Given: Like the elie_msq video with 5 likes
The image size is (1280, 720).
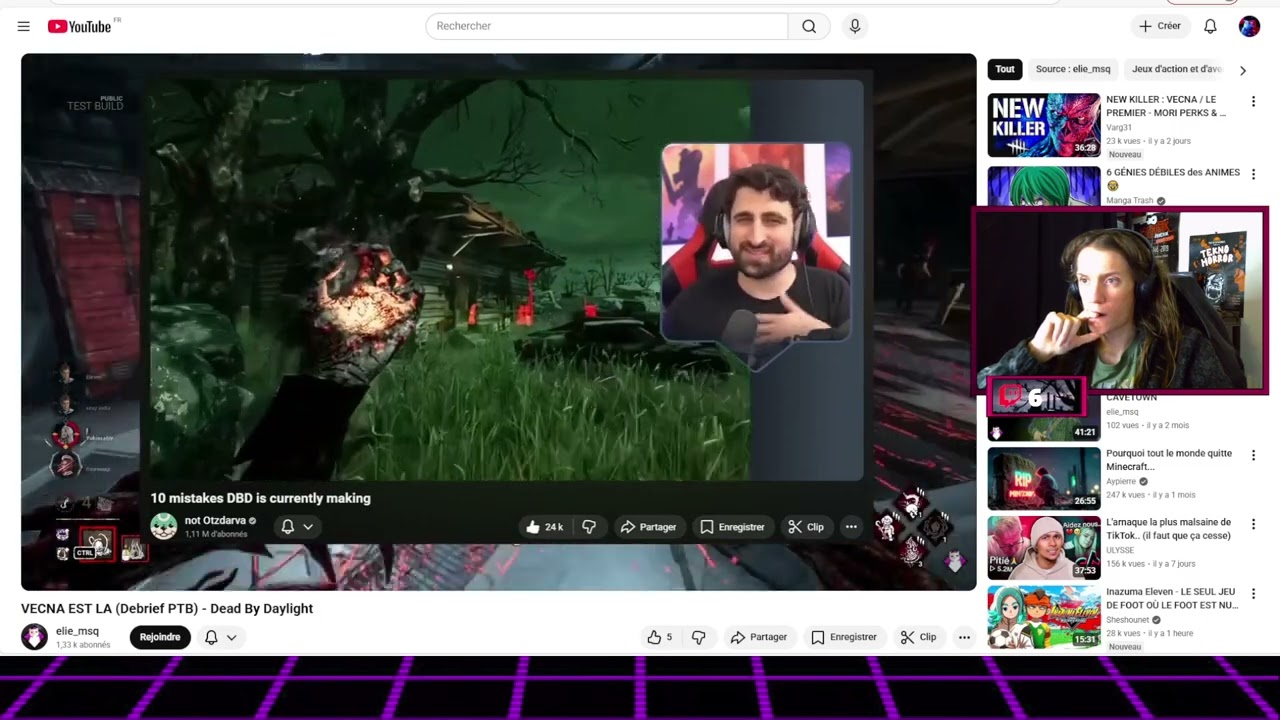Looking at the screenshot, I should [660, 637].
